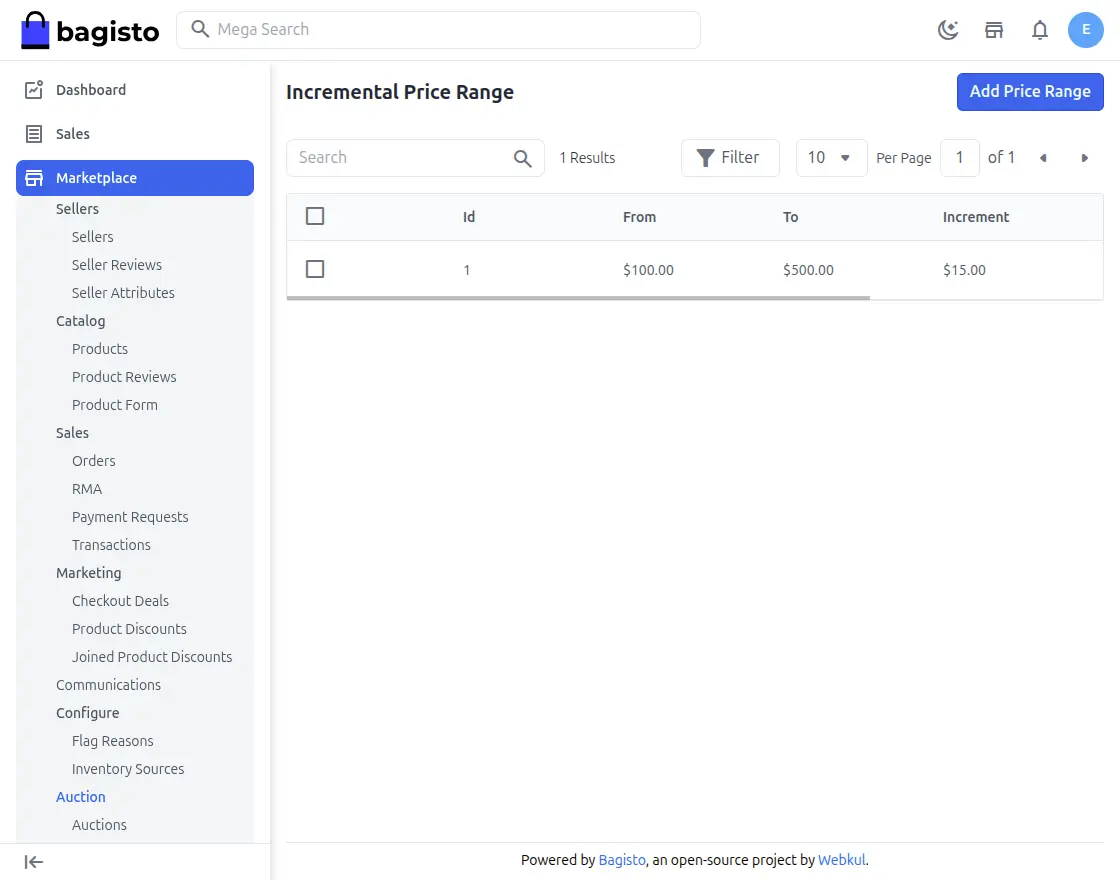This screenshot has width=1120, height=880.
Task: Open Products under Catalog
Action: point(99,349)
